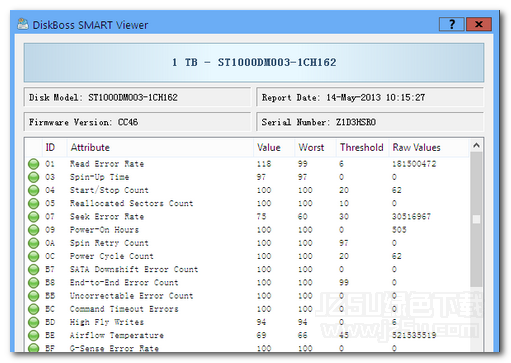The image size is (511, 363).
Task: Open help with the question mark button
Action: pos(452,24)
